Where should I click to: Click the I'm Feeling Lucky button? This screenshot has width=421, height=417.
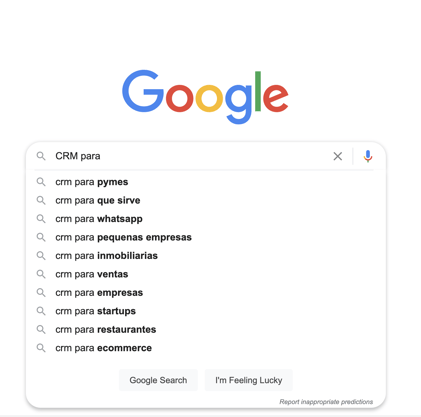point(249,380)
